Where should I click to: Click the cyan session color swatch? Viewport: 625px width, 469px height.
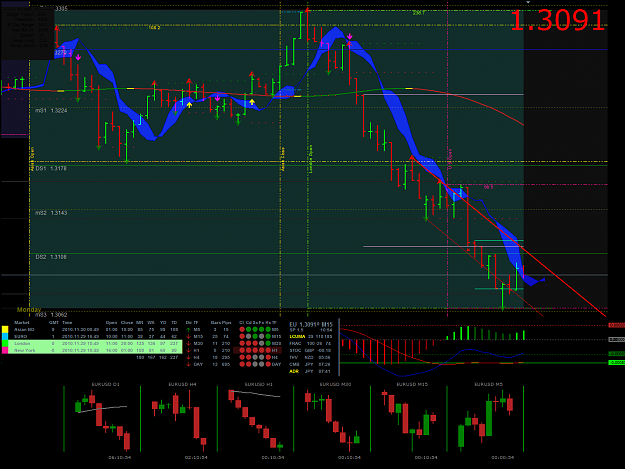(5, 336)
